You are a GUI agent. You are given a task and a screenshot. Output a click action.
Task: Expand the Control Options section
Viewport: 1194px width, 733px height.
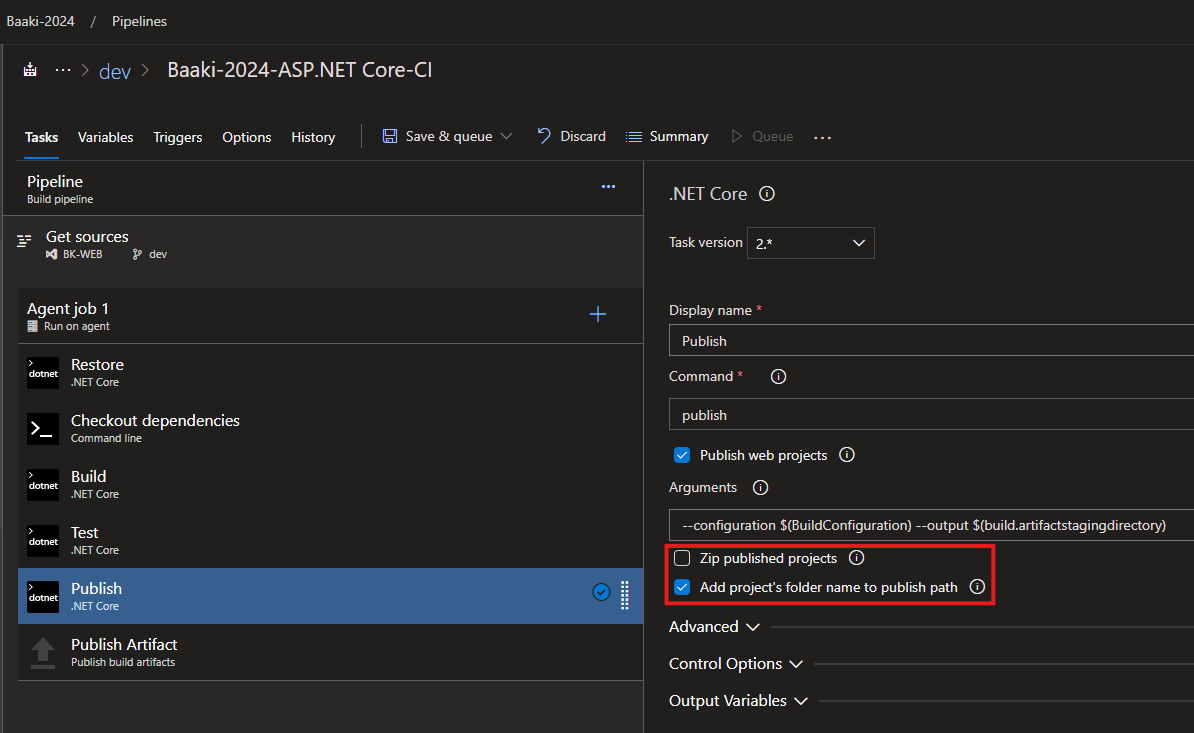click(736, 664)
